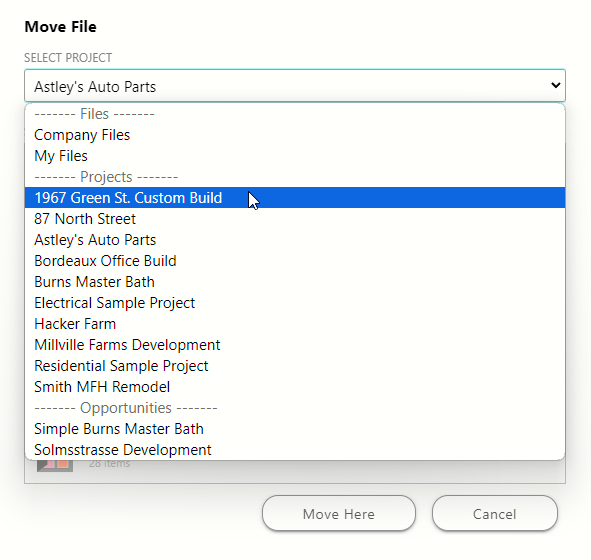Select Bordeaux Office Build project
This screenshot has height=560, width=591.
[295, 261]
